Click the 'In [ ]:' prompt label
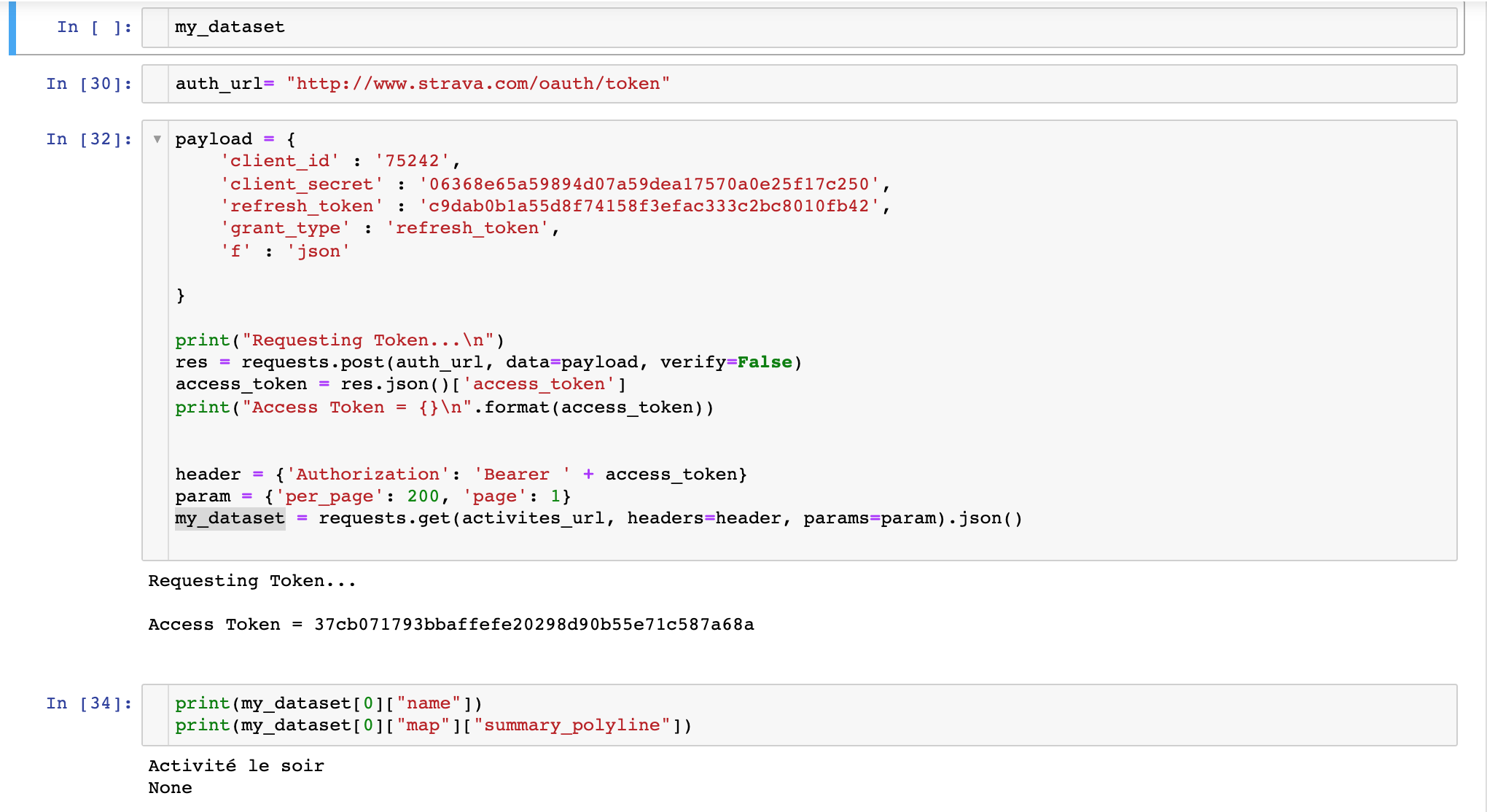The image size is (1487, 812). (x=95, y=28)
